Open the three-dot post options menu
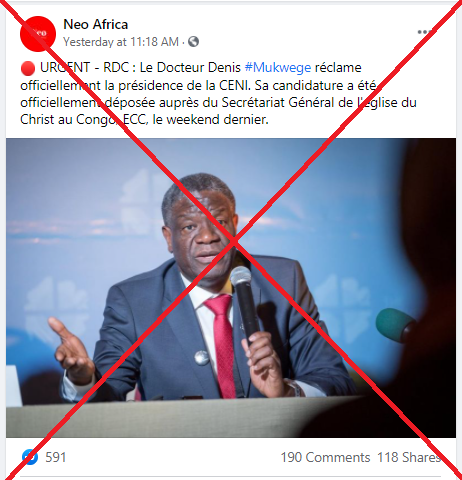The width and height of the screenshot is (462, 480). point(425,32)
